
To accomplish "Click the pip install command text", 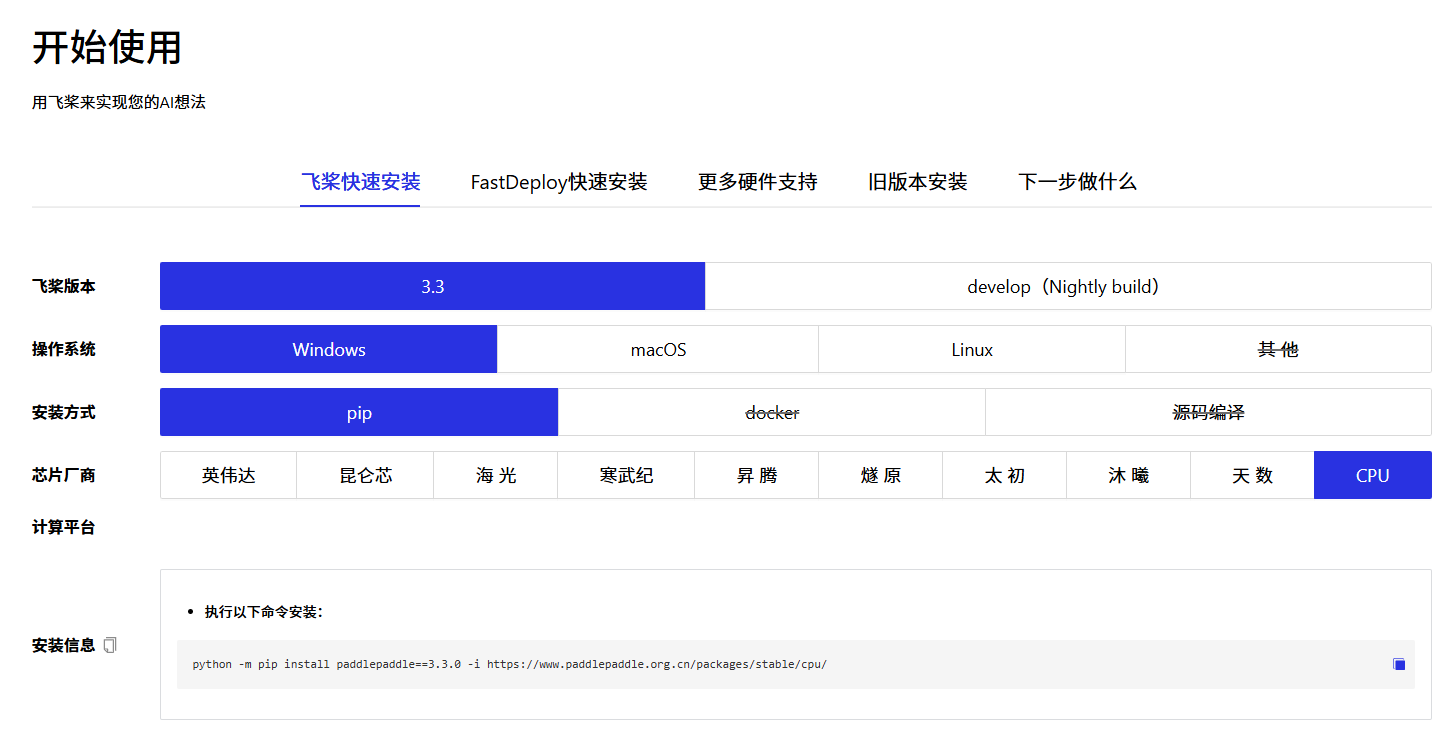I will (509, 664).
